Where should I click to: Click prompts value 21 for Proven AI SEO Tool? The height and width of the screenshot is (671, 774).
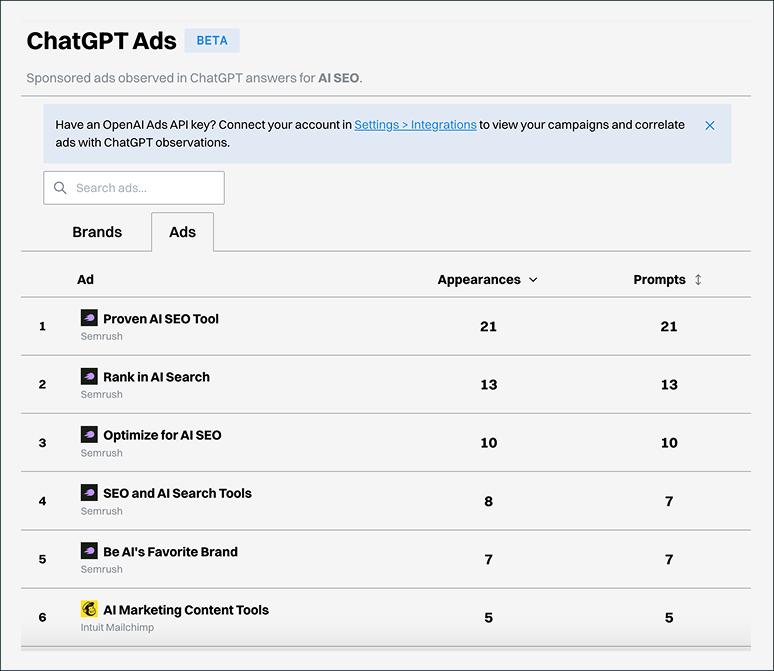[x=669, y=326]
